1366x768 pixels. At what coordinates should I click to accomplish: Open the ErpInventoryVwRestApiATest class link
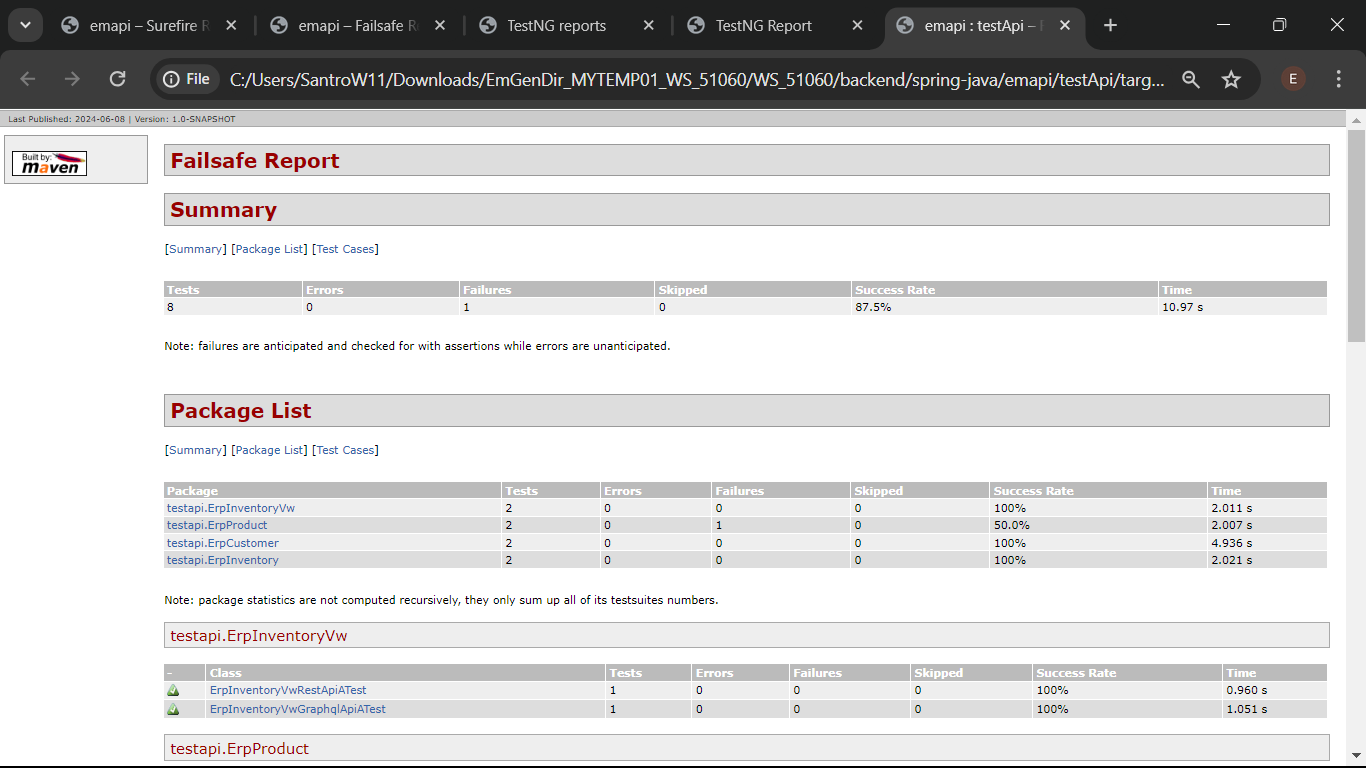(288, 690)
